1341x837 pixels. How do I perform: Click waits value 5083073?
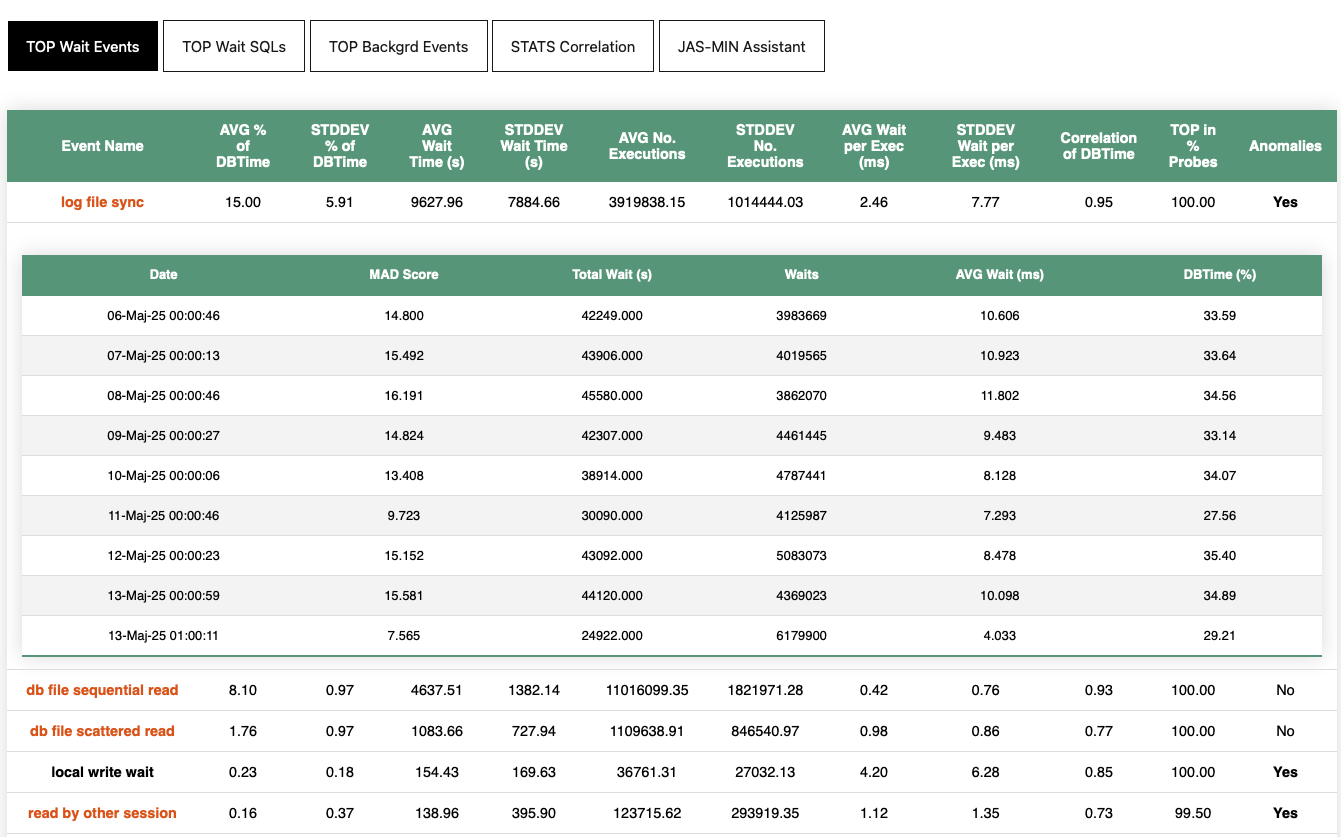click(801, 556)
